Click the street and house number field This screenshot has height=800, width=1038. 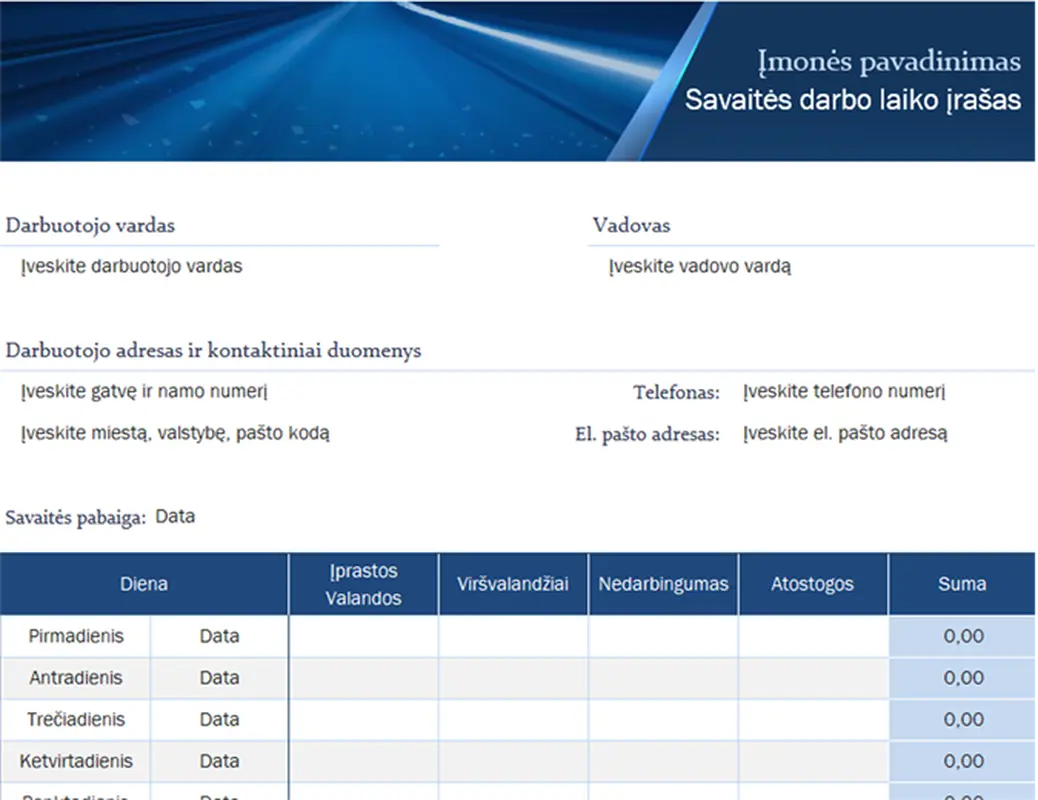(144, 392)
